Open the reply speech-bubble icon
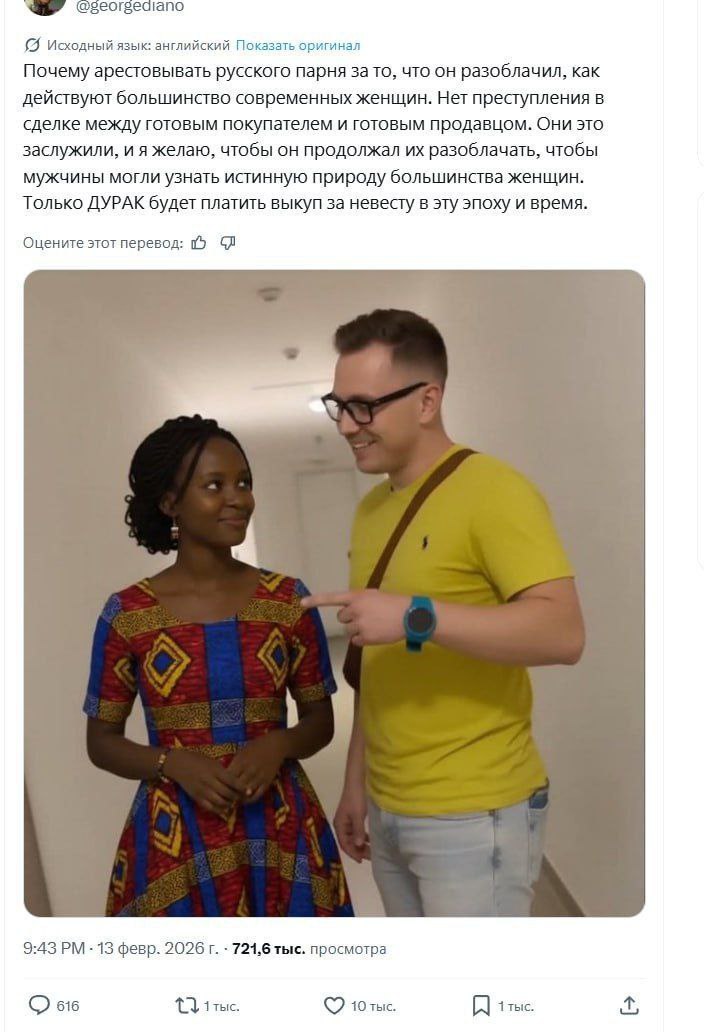Viewport: 704px width, 1032px height. tap(39, 1005)
